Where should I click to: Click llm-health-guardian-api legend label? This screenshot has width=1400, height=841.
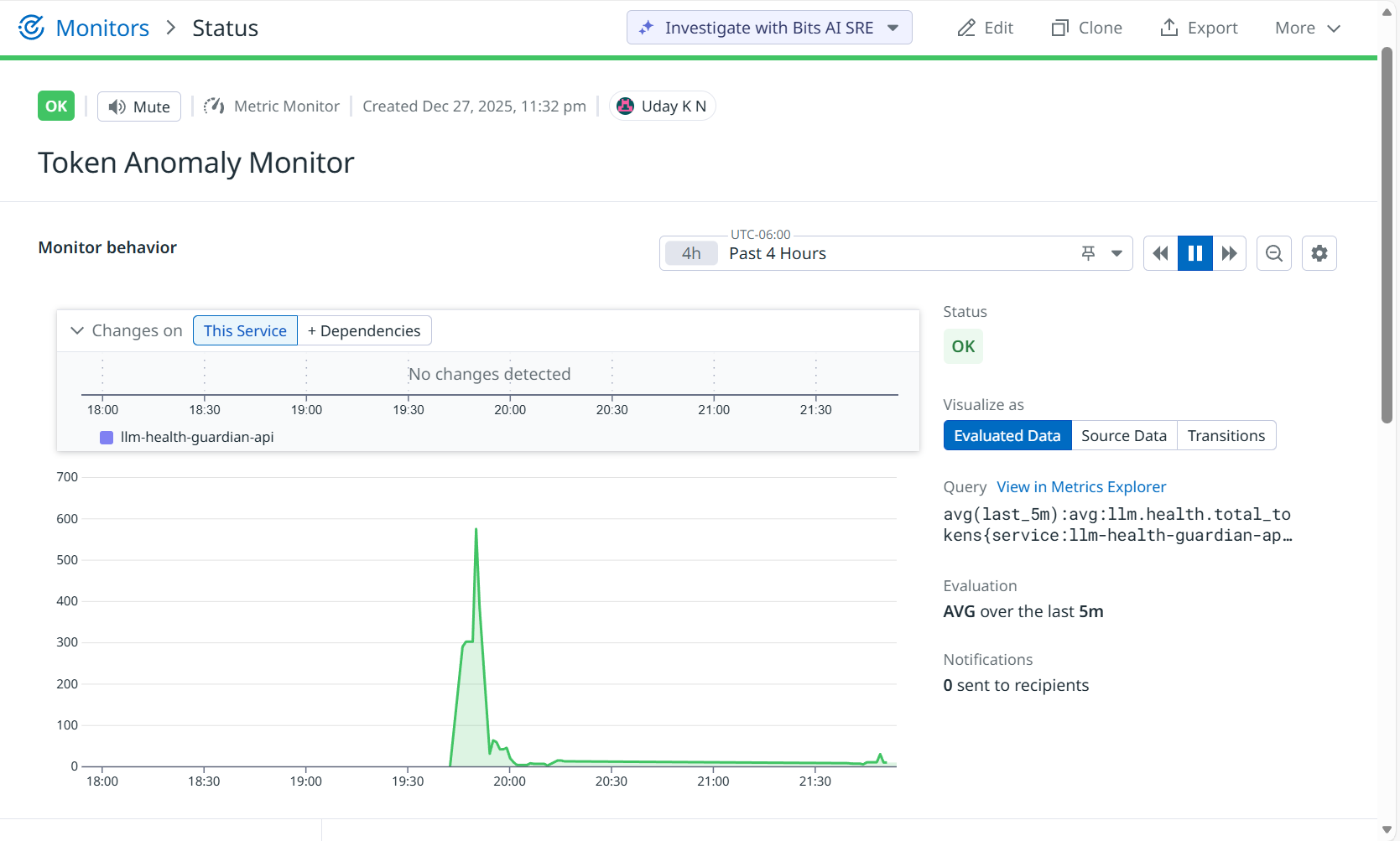197,437
